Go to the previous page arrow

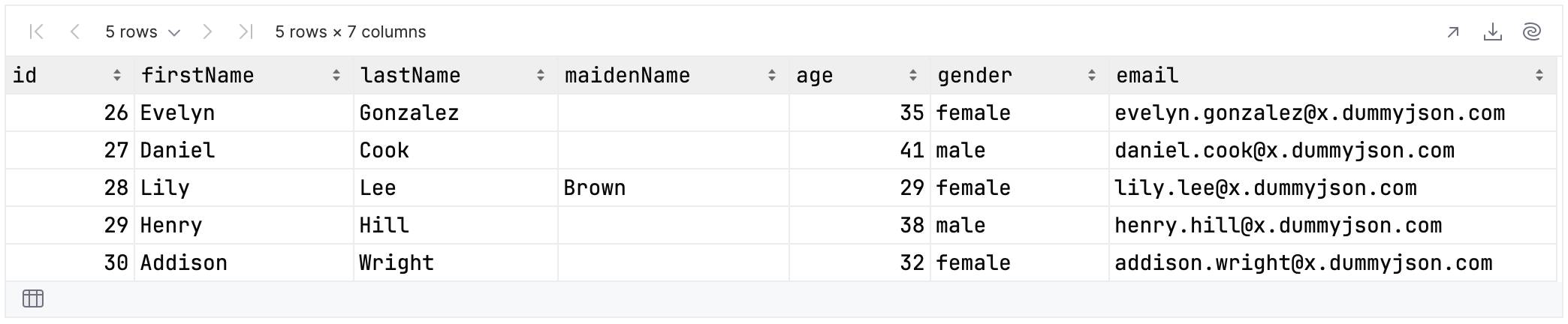(74, 31)
